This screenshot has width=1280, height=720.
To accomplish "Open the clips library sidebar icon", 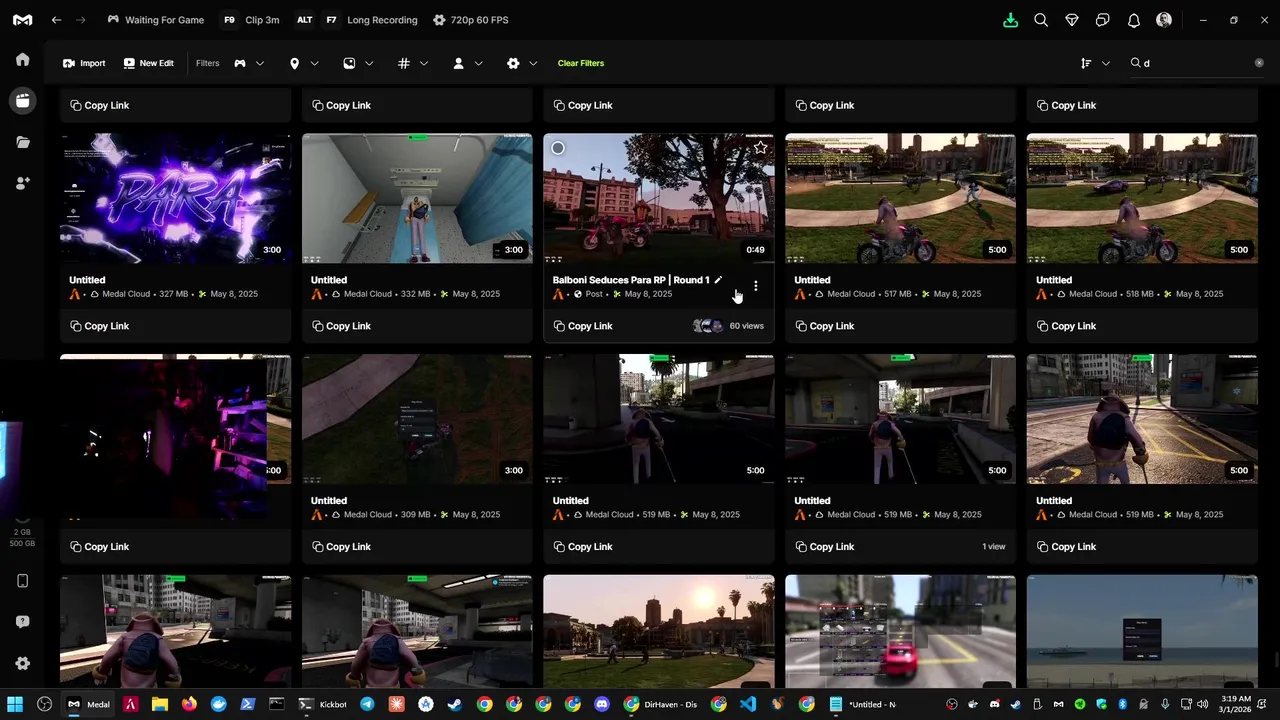I will (x=23, y=100).
